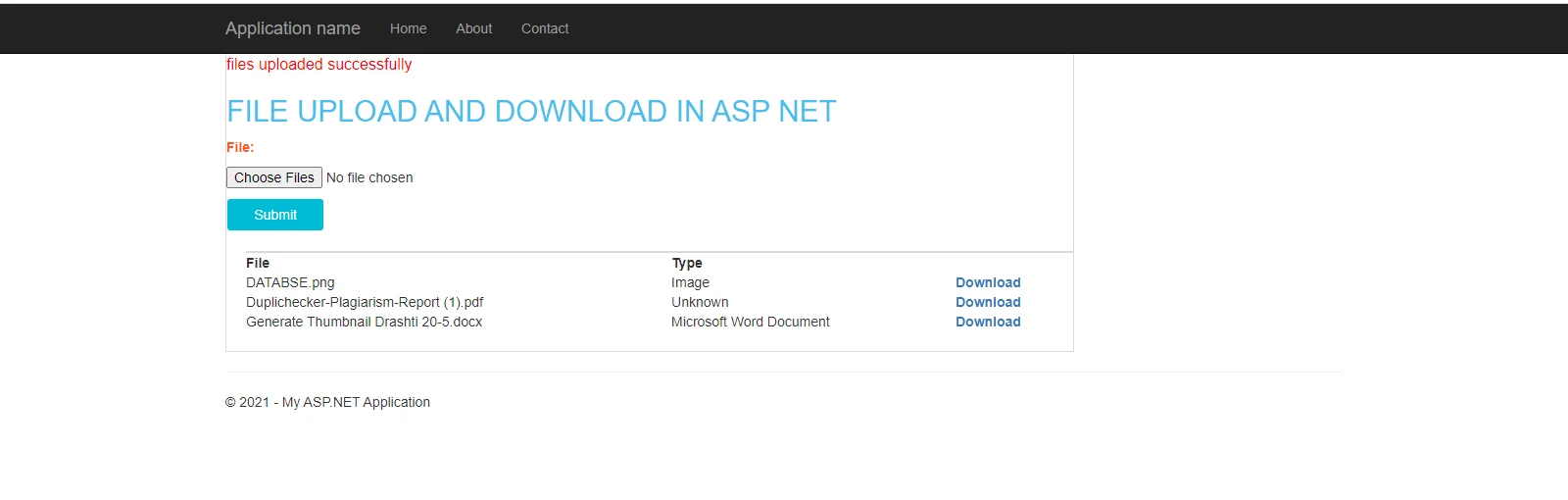
Task: Click the Type column header
Action: (x=687, y=263)
